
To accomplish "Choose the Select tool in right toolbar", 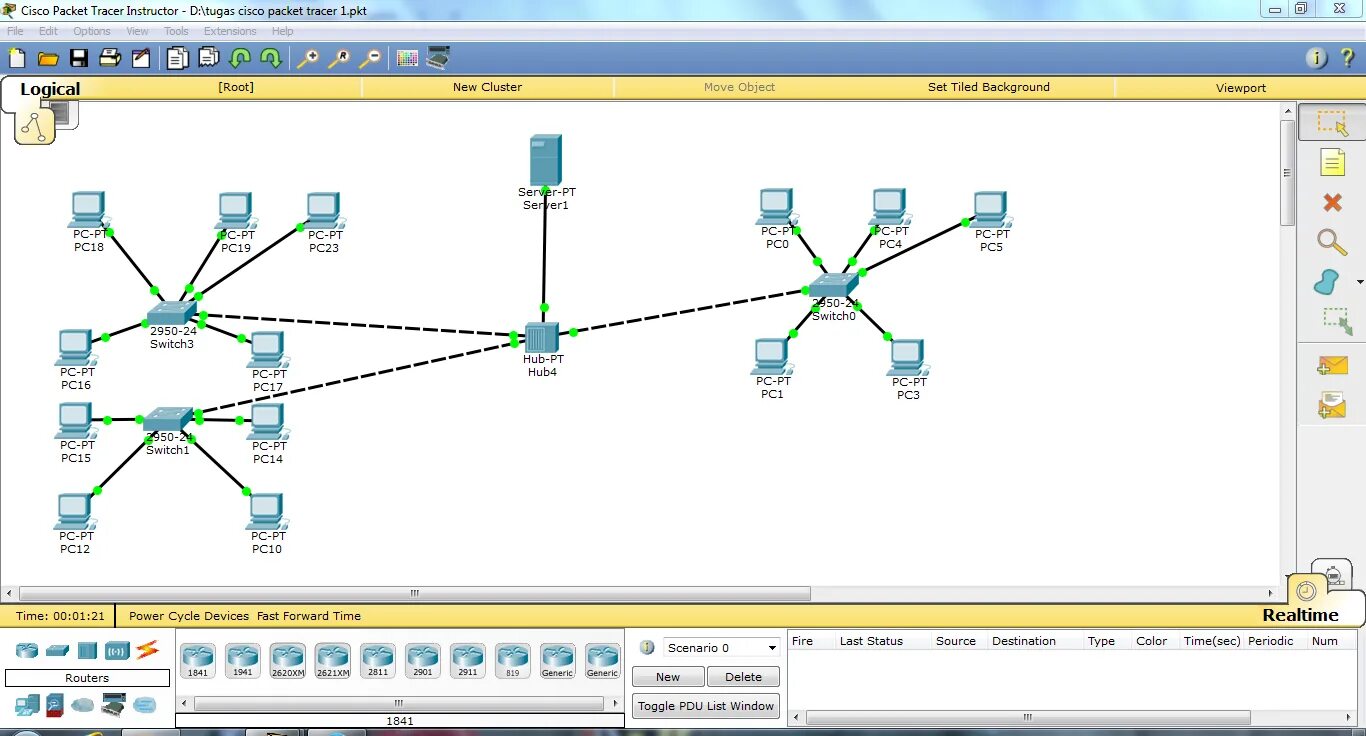I will (x=1332, y=123).
